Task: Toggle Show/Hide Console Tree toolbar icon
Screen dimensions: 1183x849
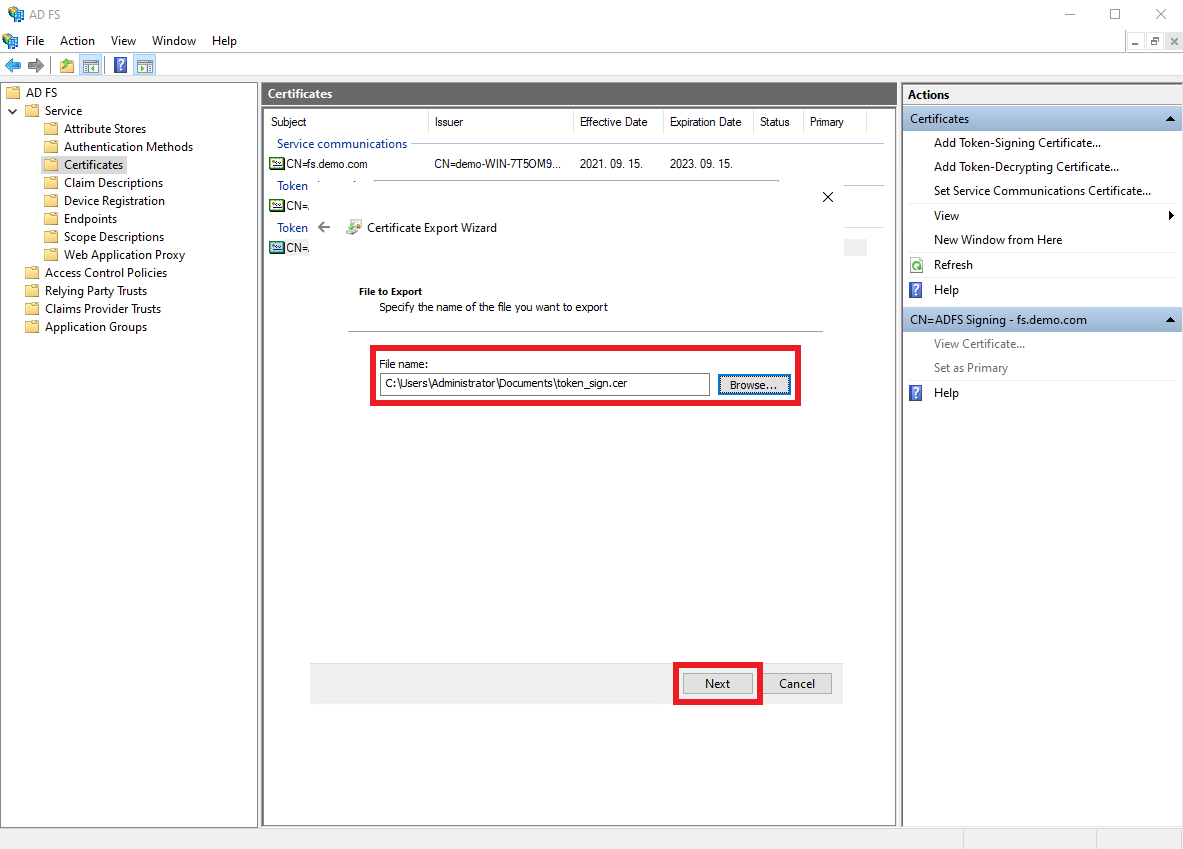Action: pos(91,66)
